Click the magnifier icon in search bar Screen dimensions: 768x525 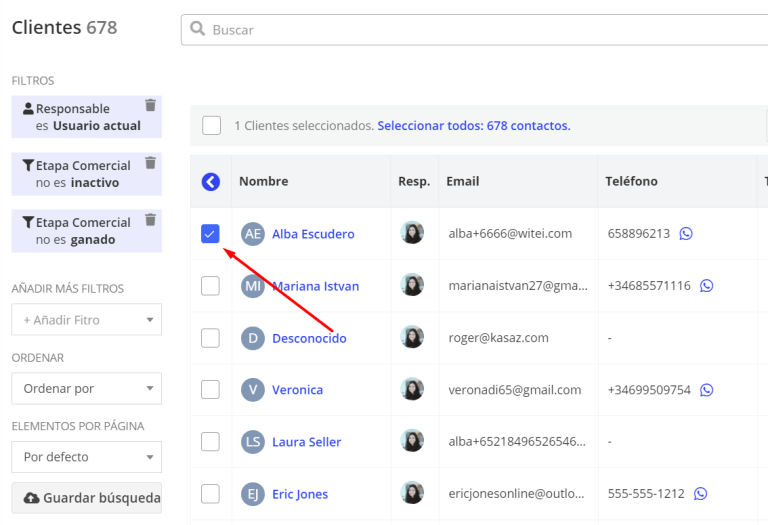coord(197,29)
